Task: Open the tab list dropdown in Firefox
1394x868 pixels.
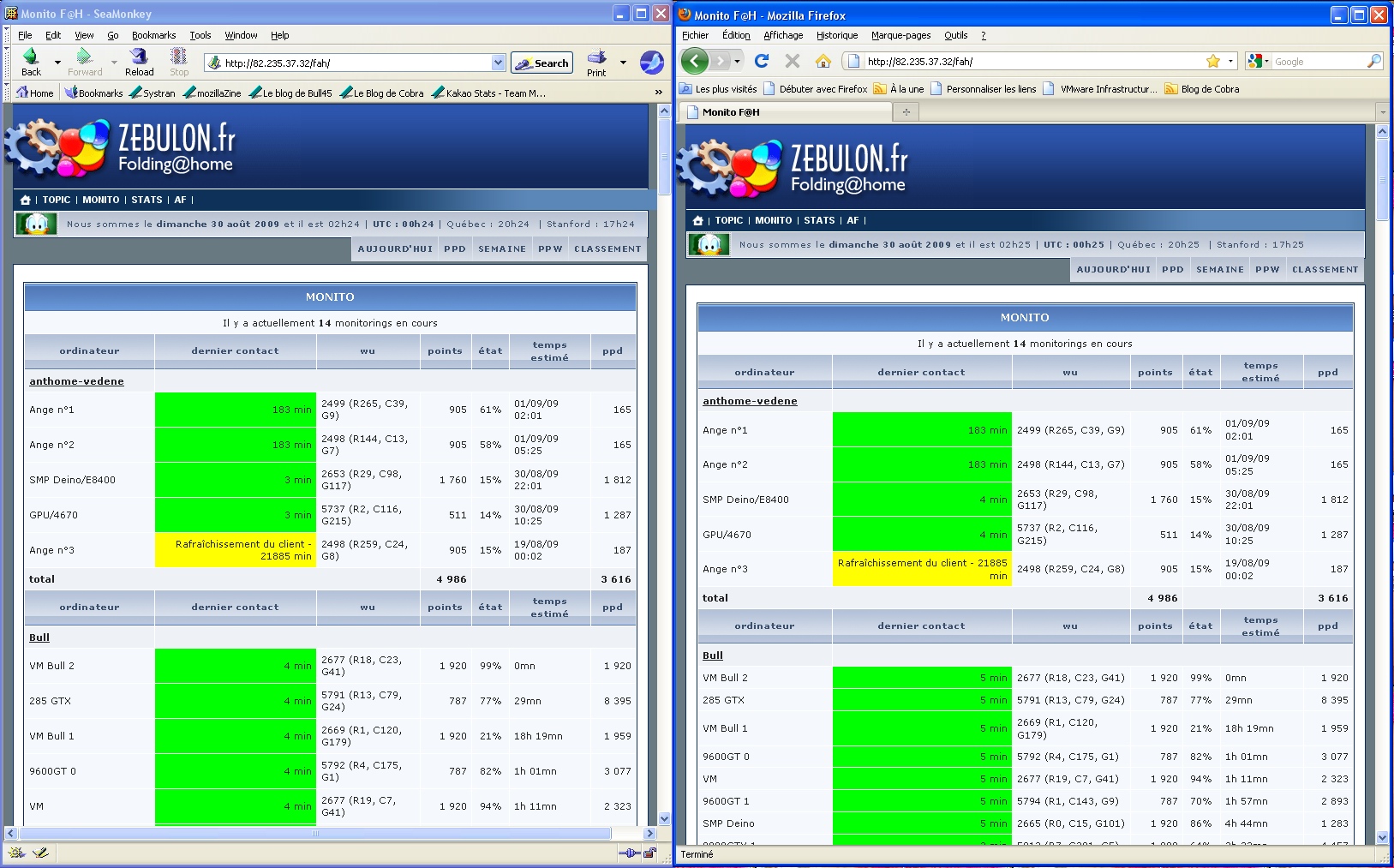Action: coord(1382,111)
